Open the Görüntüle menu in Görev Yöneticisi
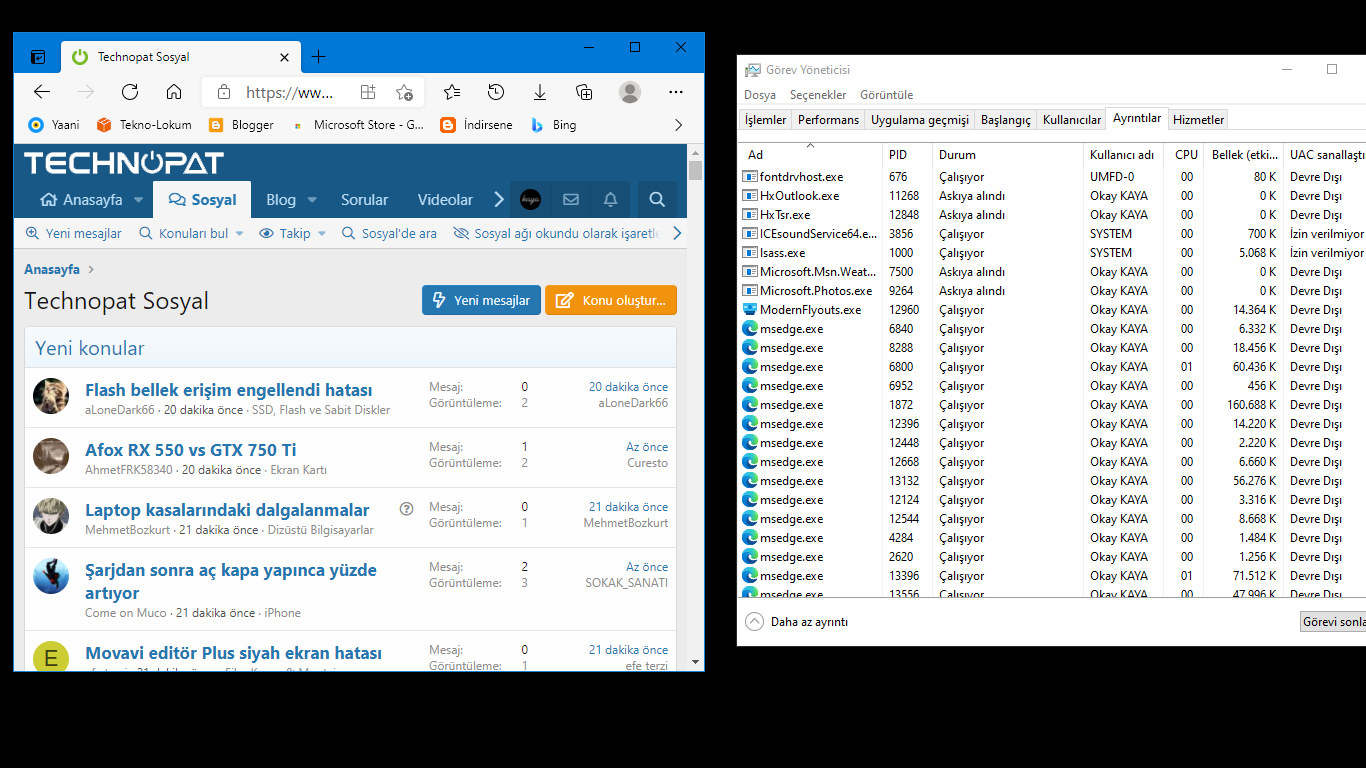The width and height of the screenshot is (1366, 768). coord(887,95)
